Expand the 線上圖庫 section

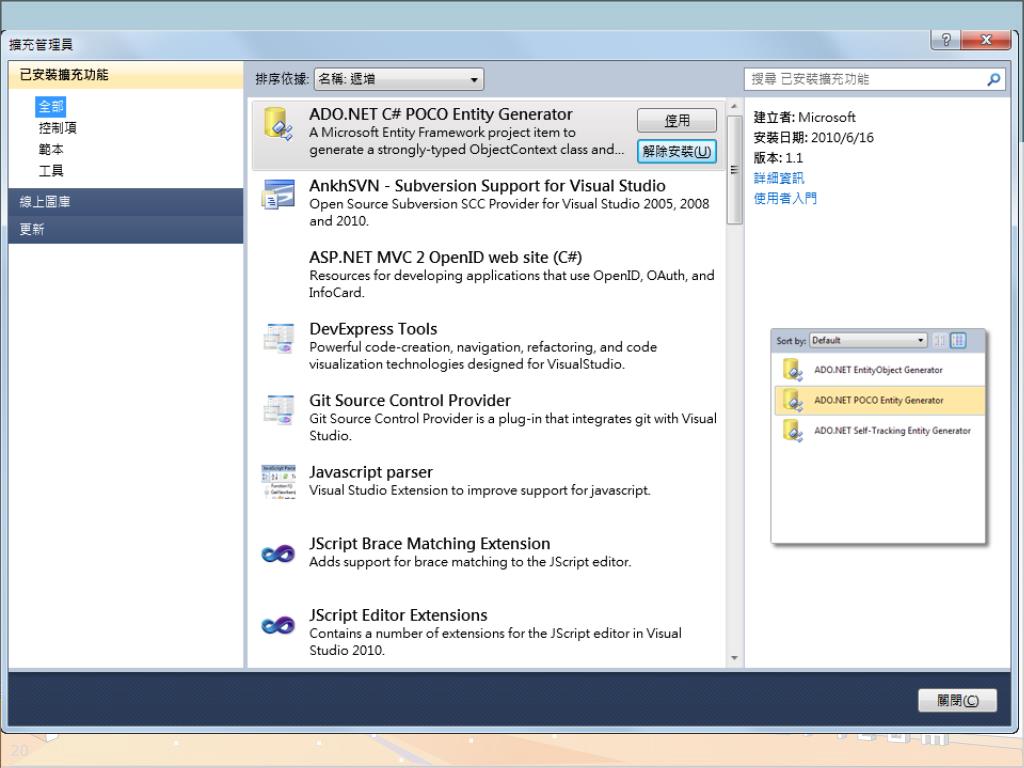click(x=126, y=202)
